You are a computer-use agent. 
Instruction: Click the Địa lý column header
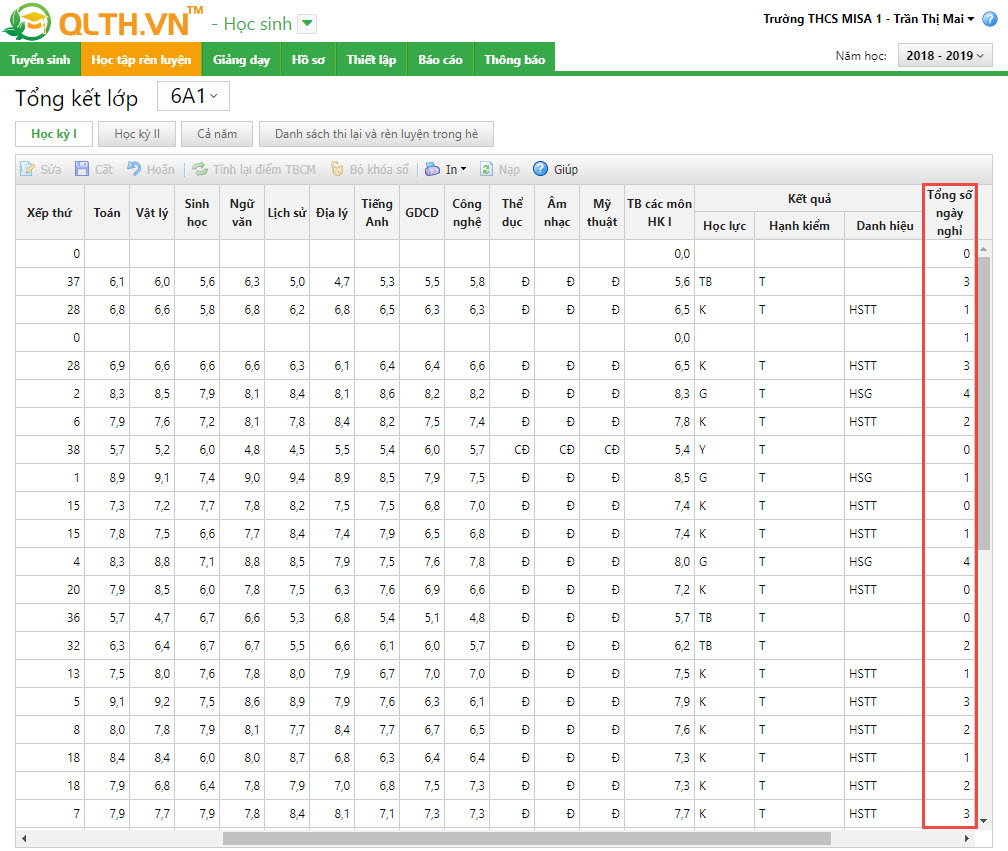click(332, 212)
